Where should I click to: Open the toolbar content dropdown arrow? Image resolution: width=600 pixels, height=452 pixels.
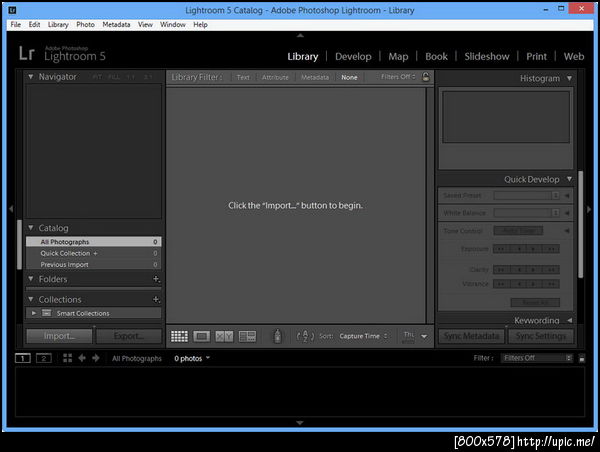pyautogui.click(x=424, y=336)
